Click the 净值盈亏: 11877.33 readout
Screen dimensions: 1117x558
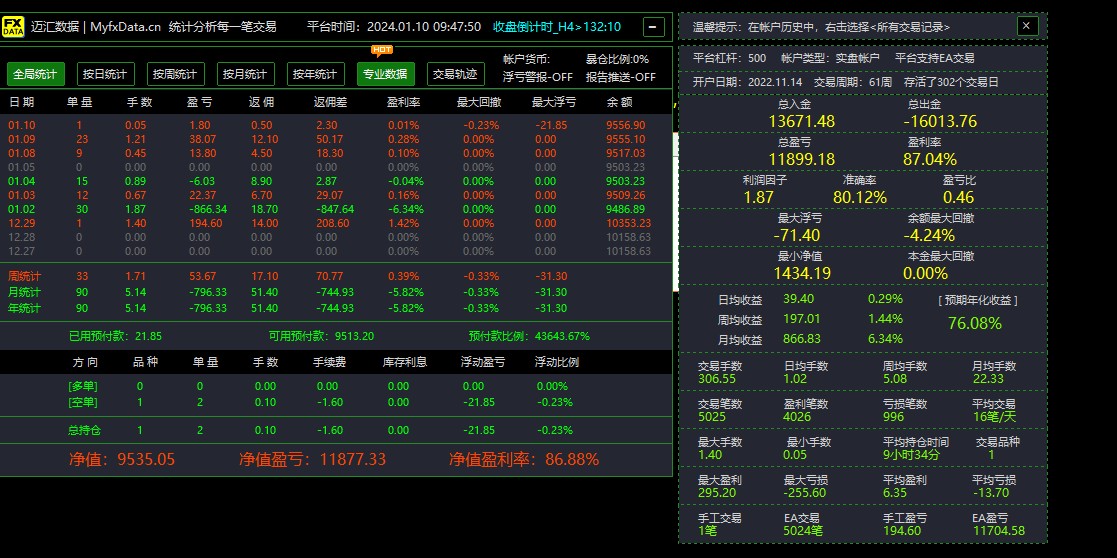312,460
